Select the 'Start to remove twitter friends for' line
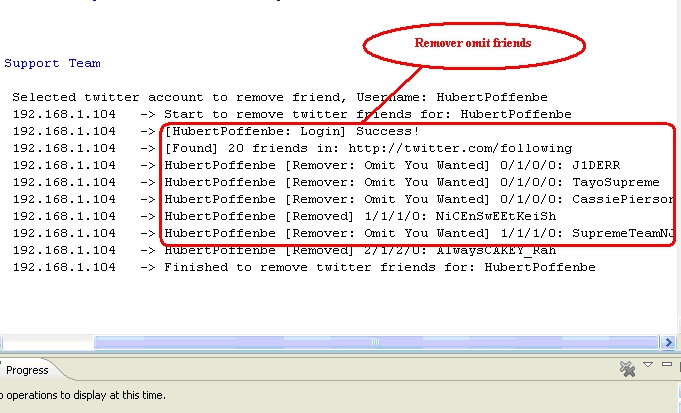This screenshot has height=413, width=681. (x=292, y=114)
